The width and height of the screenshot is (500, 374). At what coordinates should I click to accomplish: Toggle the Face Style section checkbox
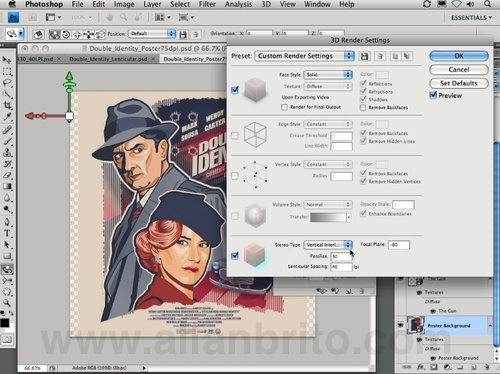235,90
